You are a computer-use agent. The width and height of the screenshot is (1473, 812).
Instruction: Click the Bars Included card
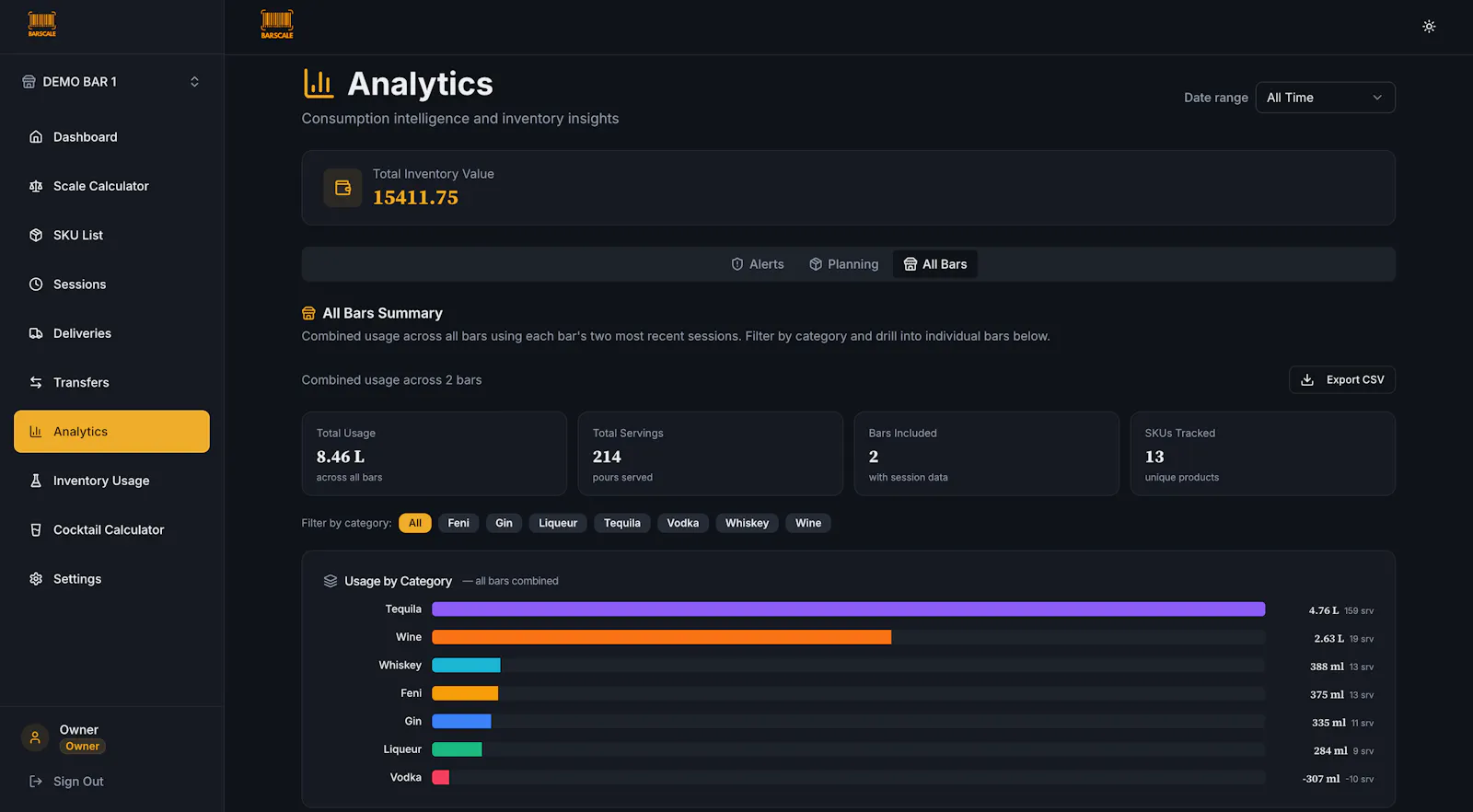(986, 454)
